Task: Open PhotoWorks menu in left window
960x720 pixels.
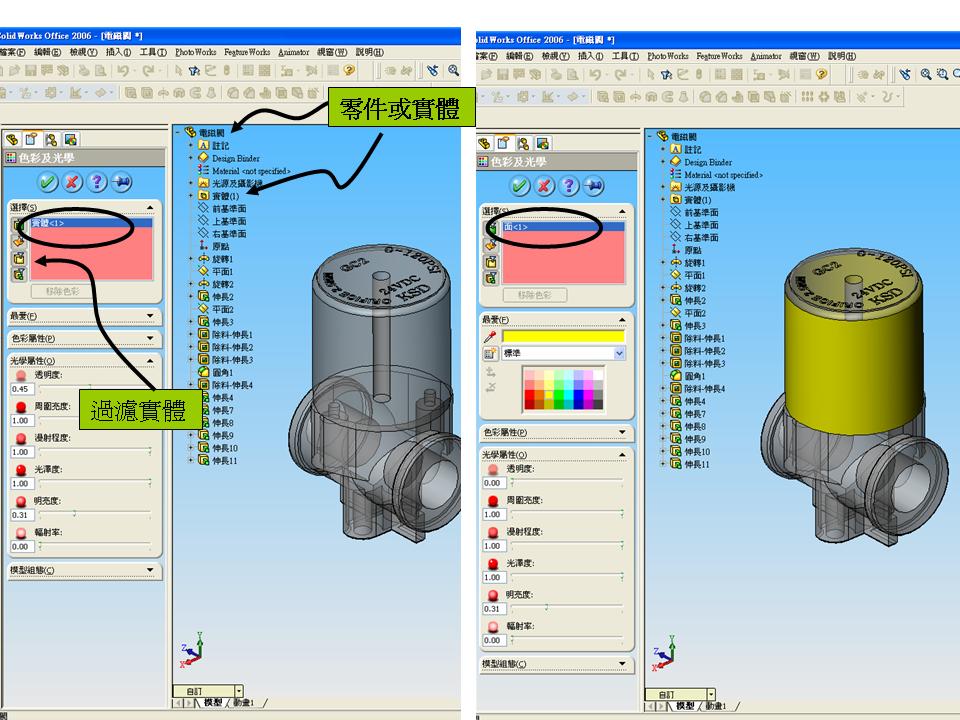Action: coord(195,52)
